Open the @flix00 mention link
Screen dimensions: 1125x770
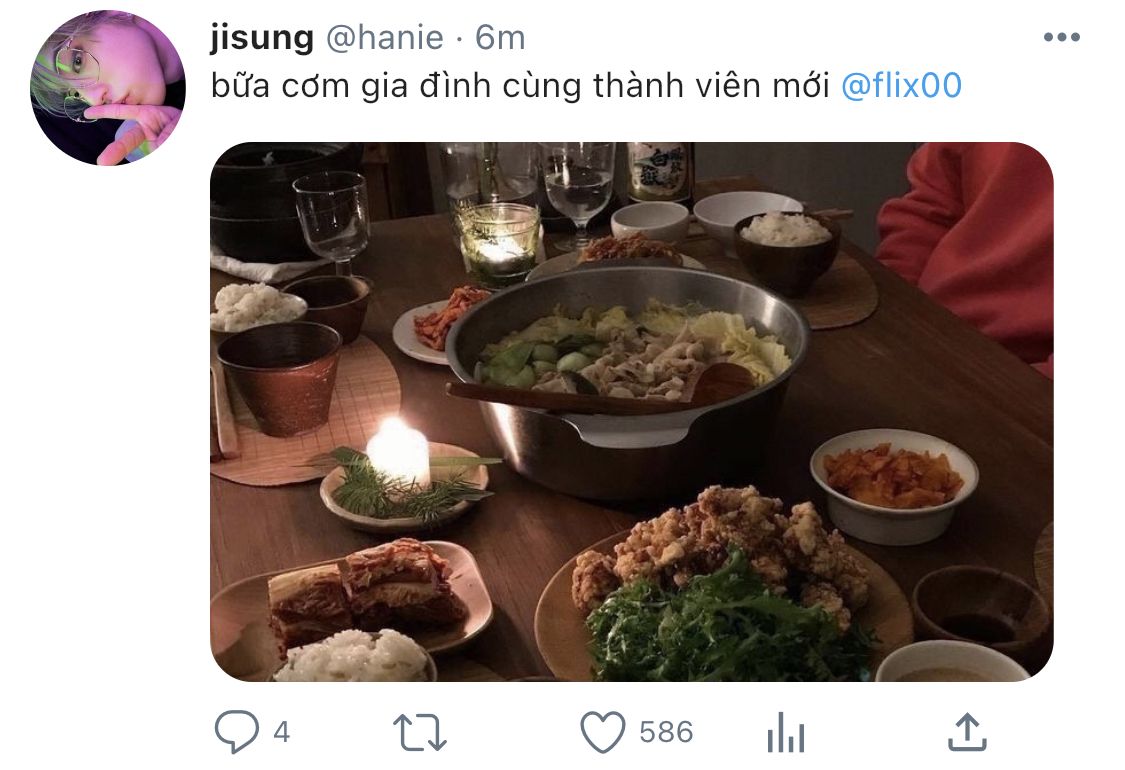point(901,85)
